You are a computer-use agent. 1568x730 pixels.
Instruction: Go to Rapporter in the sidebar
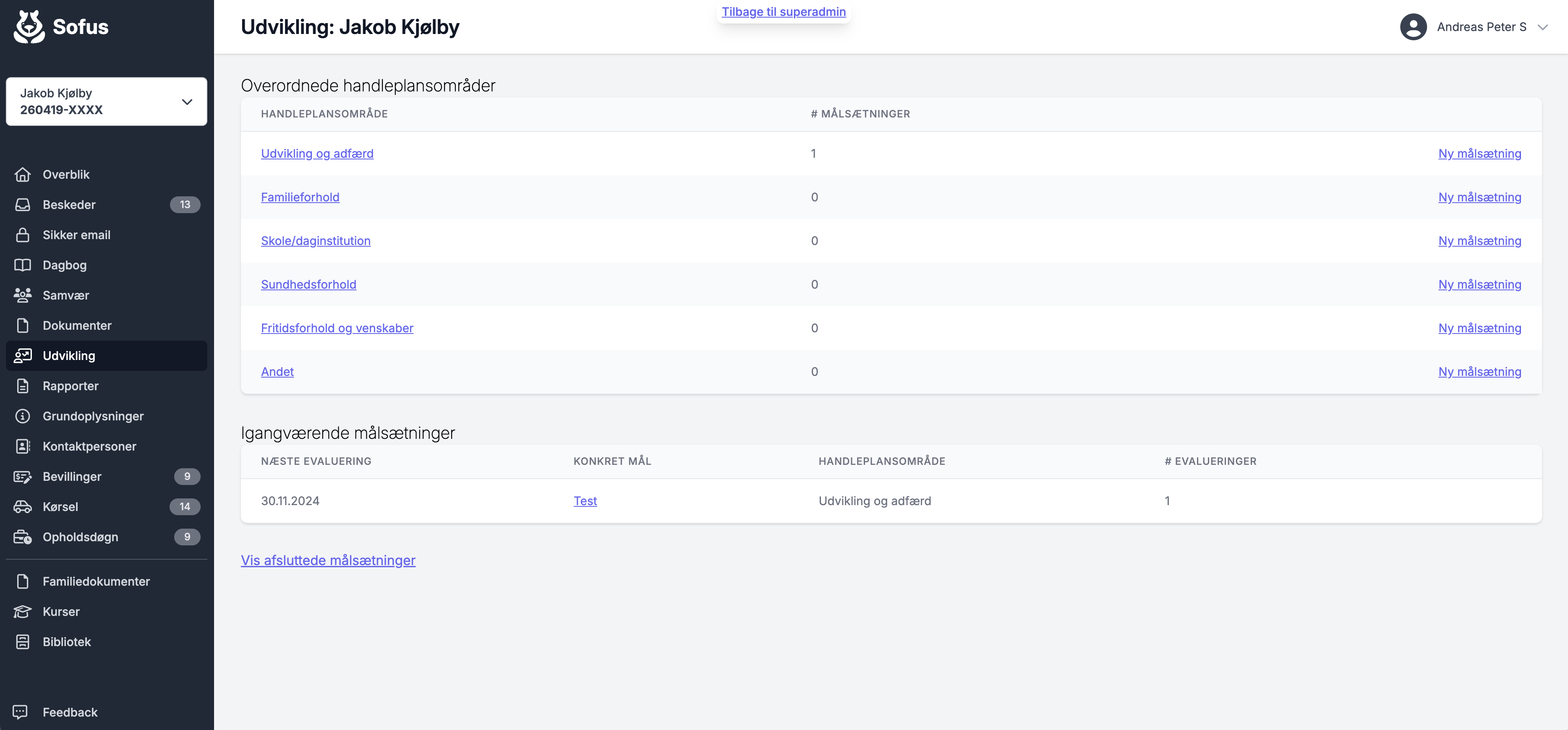pyautogui.click(x=70, y=386)
